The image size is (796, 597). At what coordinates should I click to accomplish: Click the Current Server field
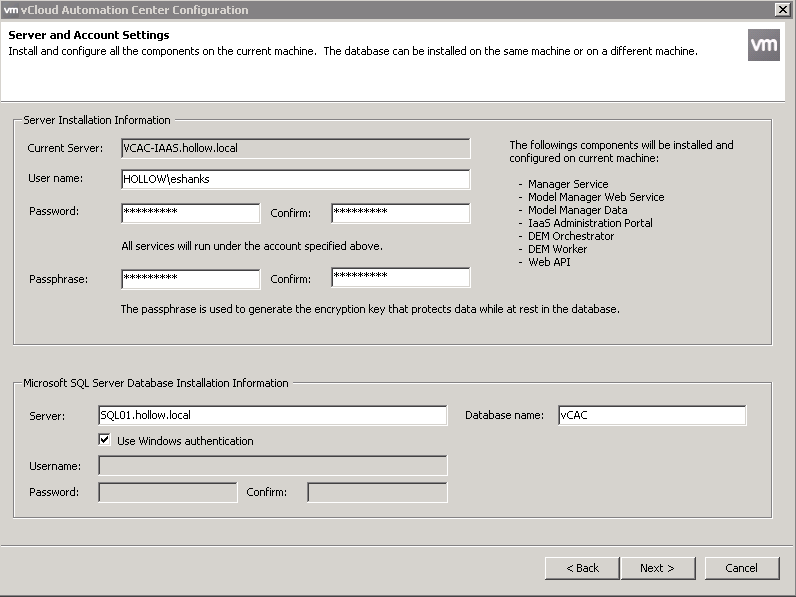point(294,148)
